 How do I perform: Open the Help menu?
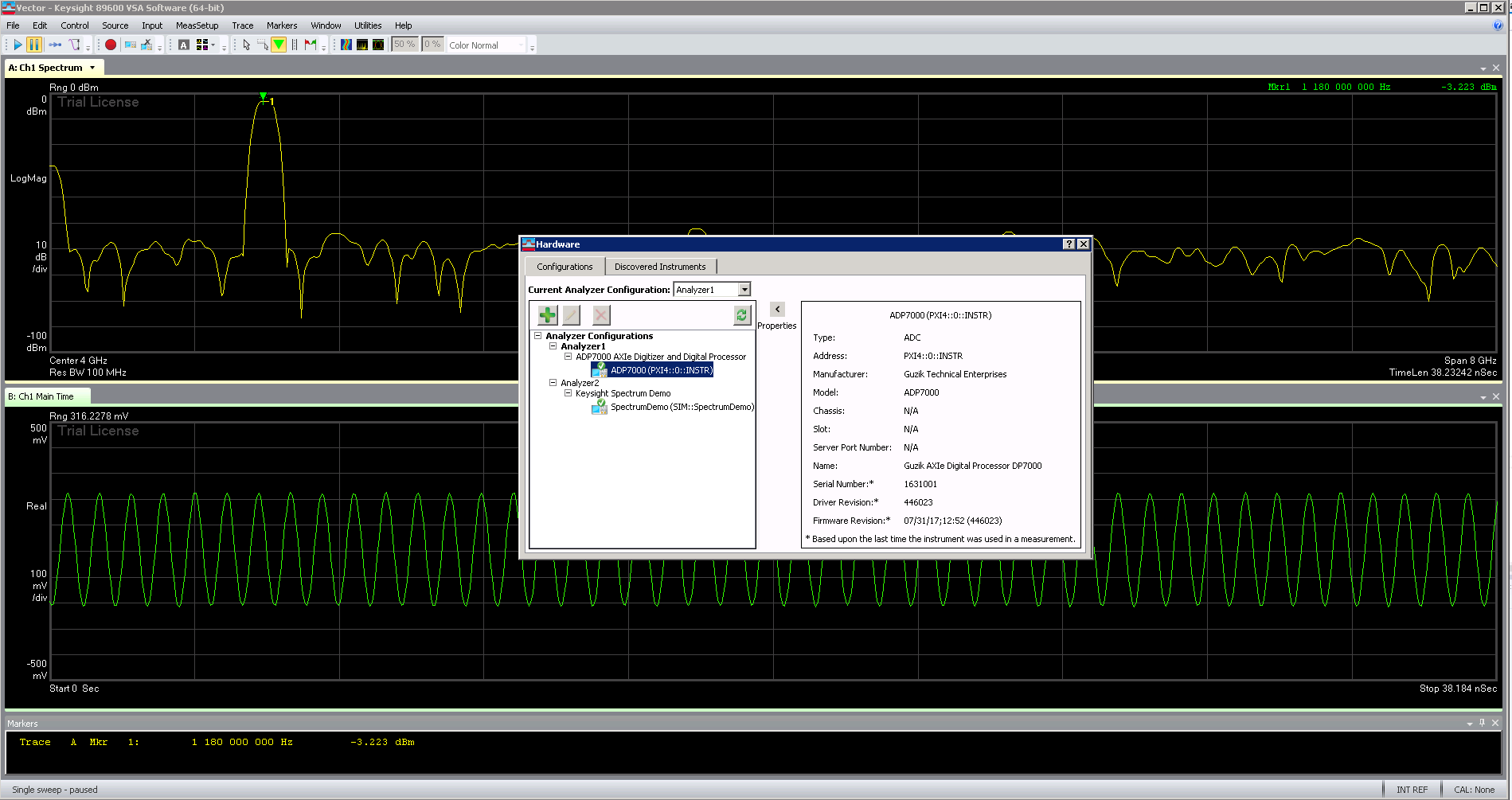coord(404,25)
